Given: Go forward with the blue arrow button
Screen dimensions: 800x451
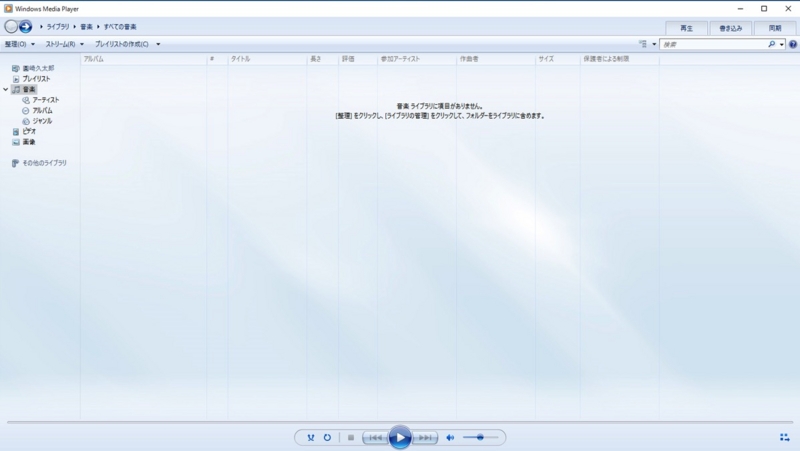Looking at the screenshot, I should (x=26, y=27).
